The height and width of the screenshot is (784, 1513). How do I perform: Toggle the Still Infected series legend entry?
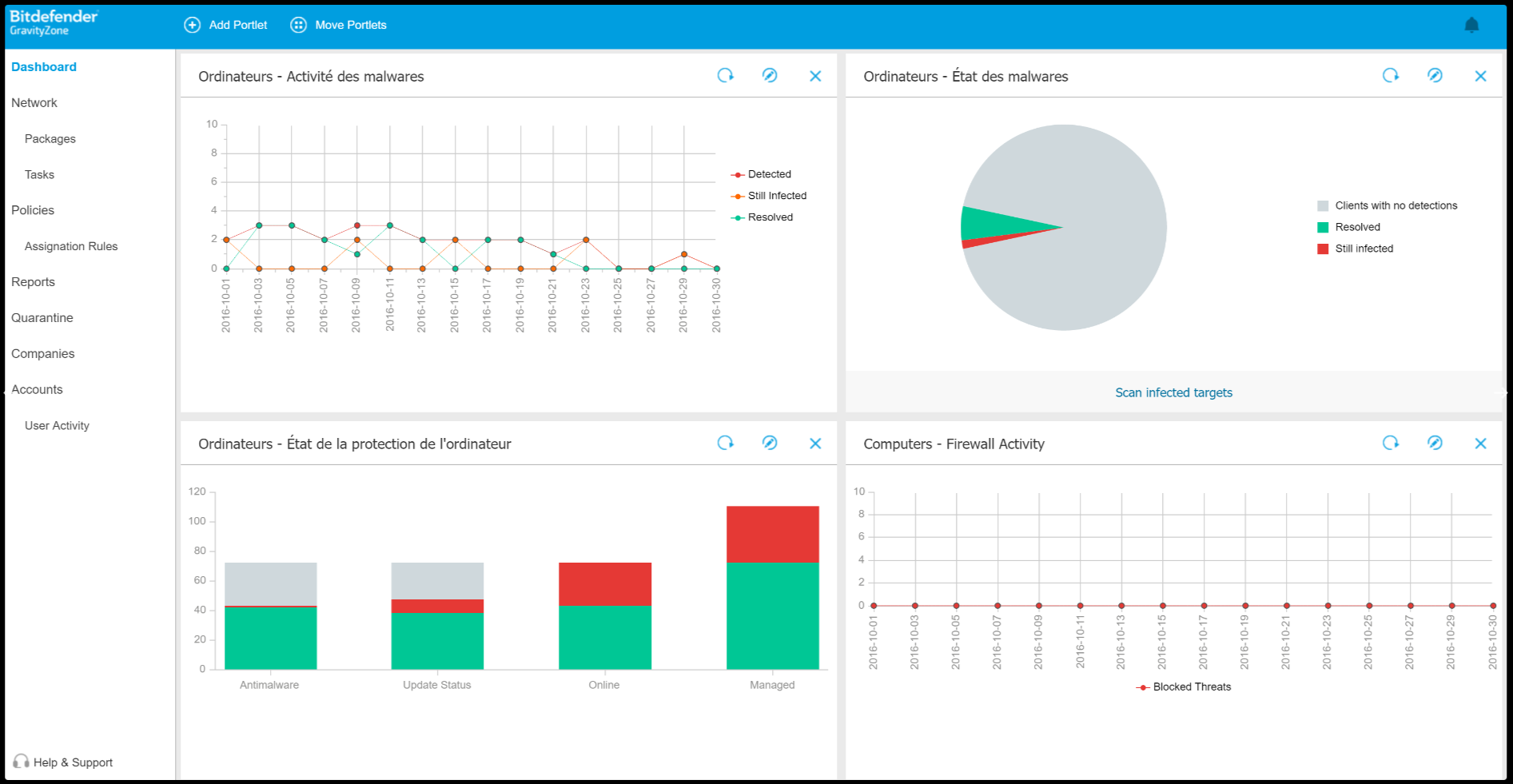coord(769,196)
